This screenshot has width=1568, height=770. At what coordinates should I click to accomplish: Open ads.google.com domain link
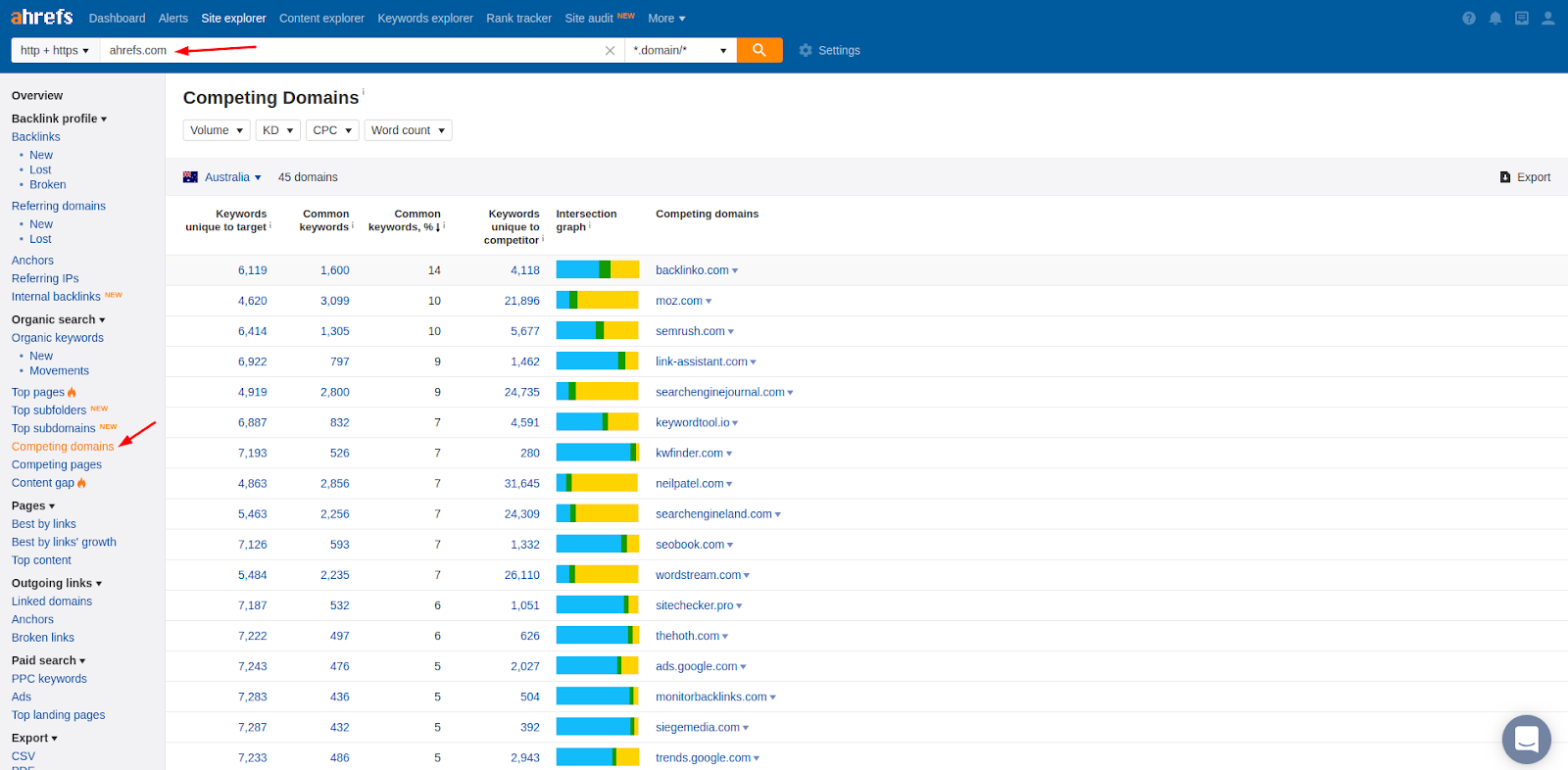pyautogui.click(x=697, y=666)
